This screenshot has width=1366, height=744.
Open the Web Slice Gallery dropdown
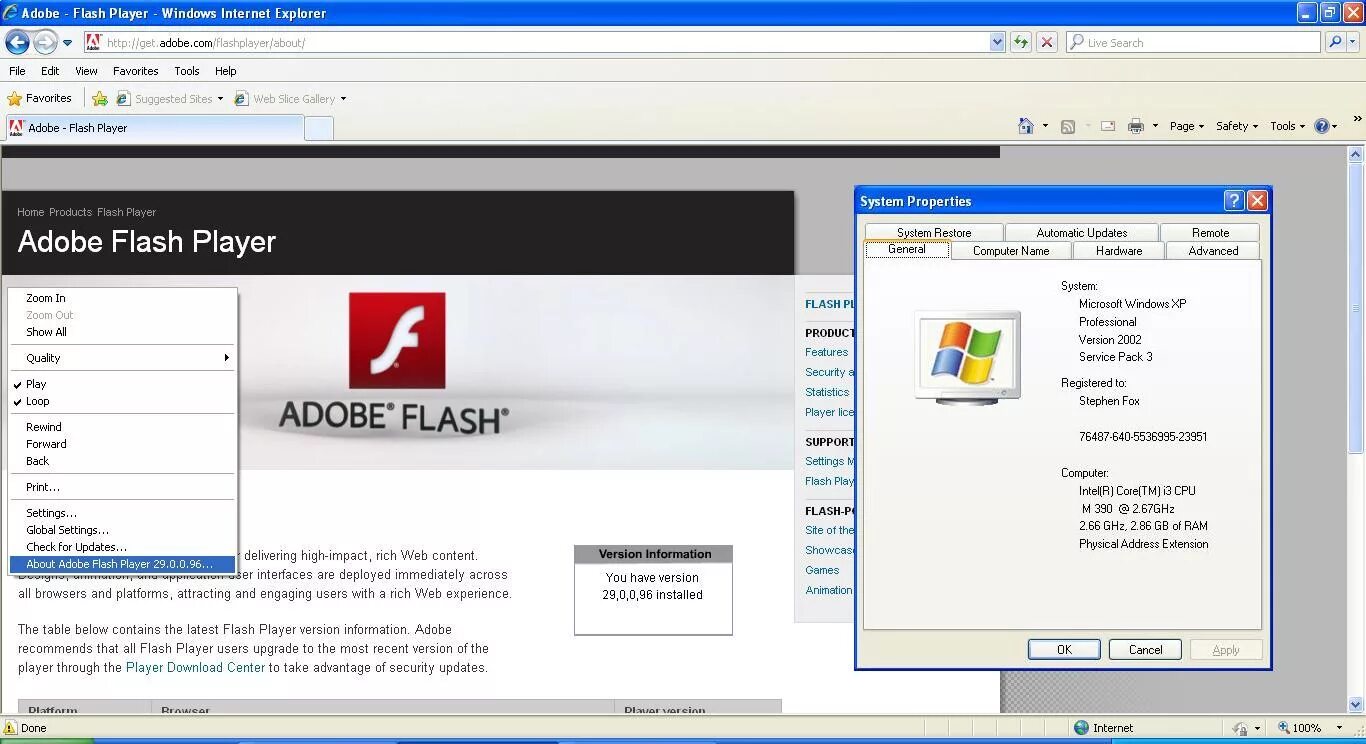tap(290, 98)
